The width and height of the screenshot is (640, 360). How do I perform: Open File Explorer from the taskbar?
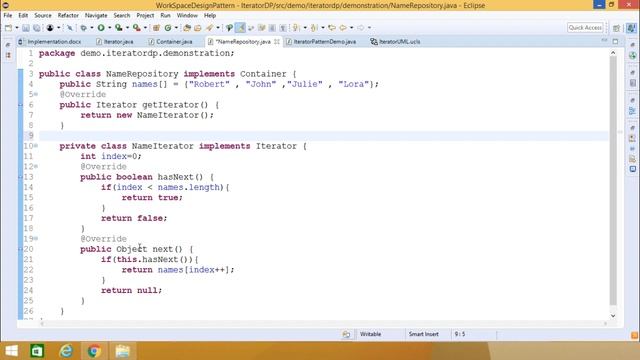click(122, 351)
